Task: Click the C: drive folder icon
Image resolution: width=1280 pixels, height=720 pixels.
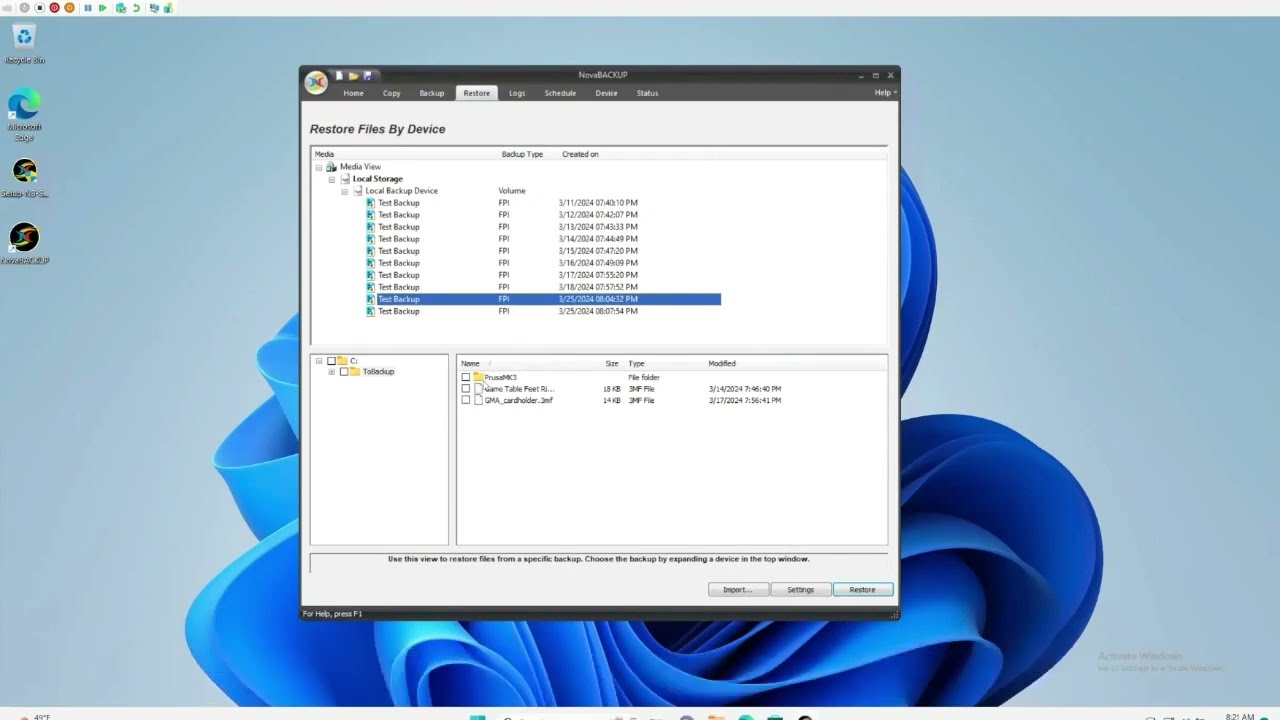Action: [342, 360]
